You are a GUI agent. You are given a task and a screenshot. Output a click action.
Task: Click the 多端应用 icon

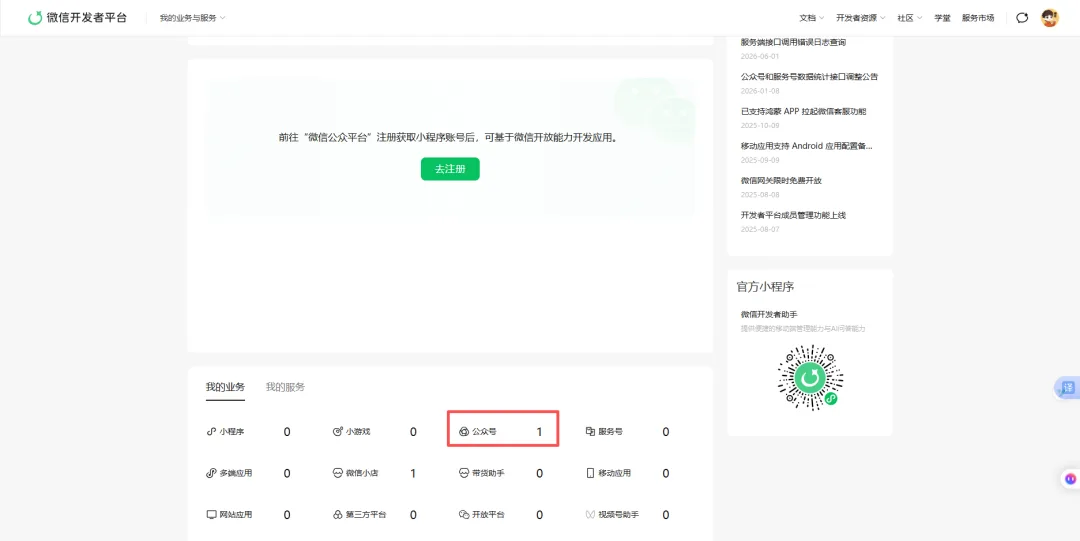pyautogui.click(x=211, y=473)
